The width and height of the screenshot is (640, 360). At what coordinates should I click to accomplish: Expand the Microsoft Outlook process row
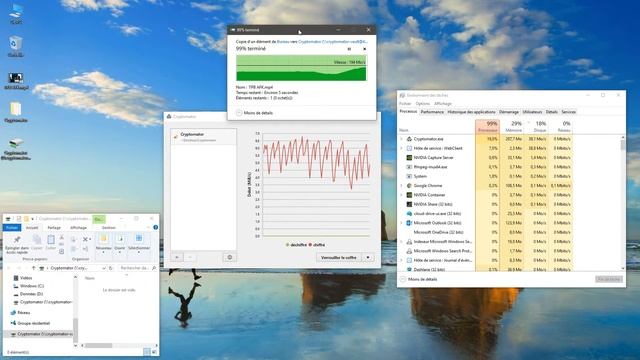click(401, 223)
